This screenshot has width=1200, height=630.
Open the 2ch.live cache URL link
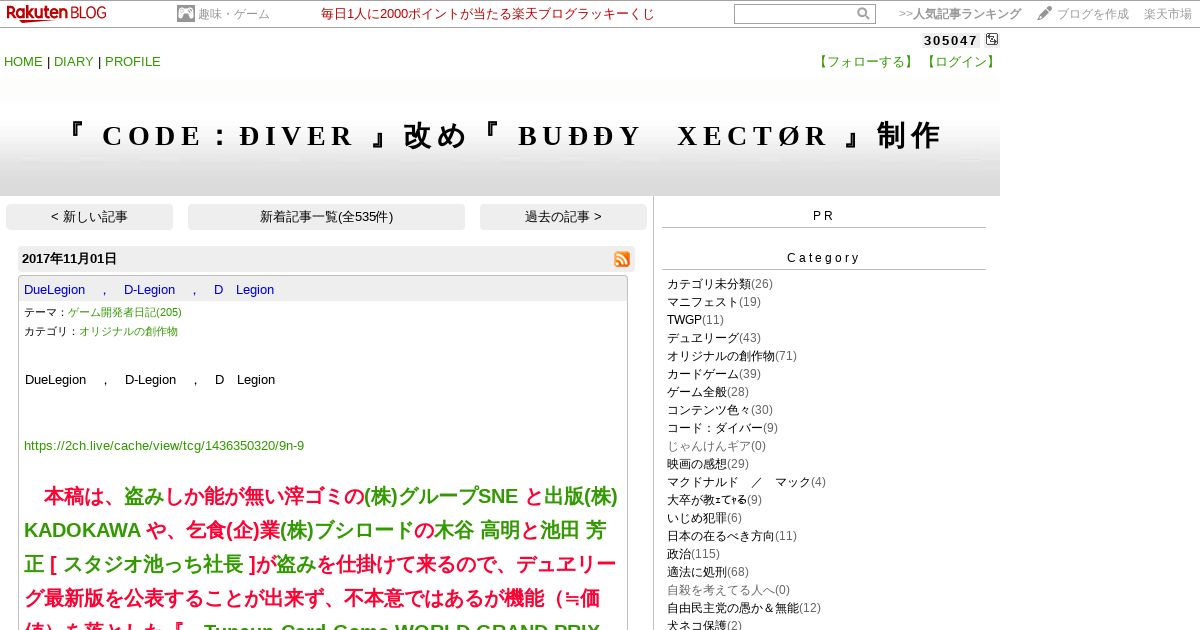(x=164, y=446)
